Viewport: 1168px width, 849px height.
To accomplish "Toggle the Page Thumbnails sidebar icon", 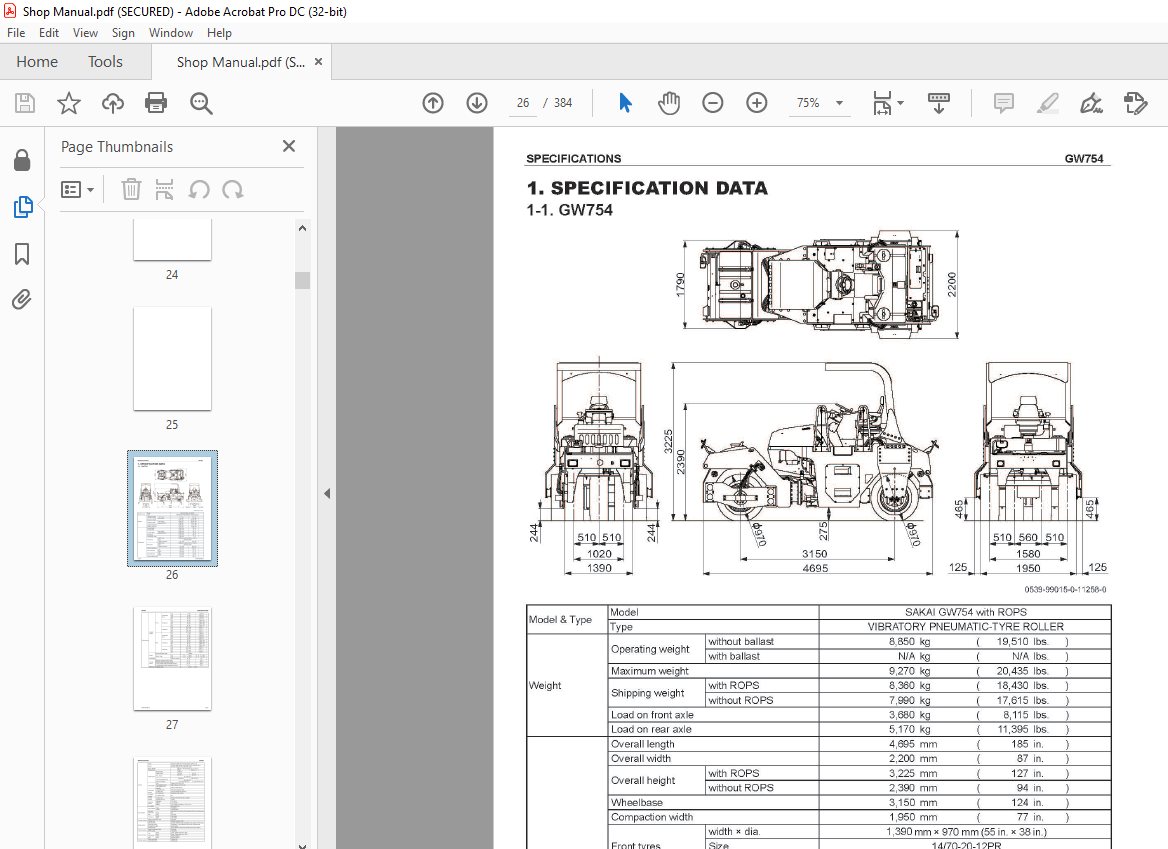I will click(22, 207).
